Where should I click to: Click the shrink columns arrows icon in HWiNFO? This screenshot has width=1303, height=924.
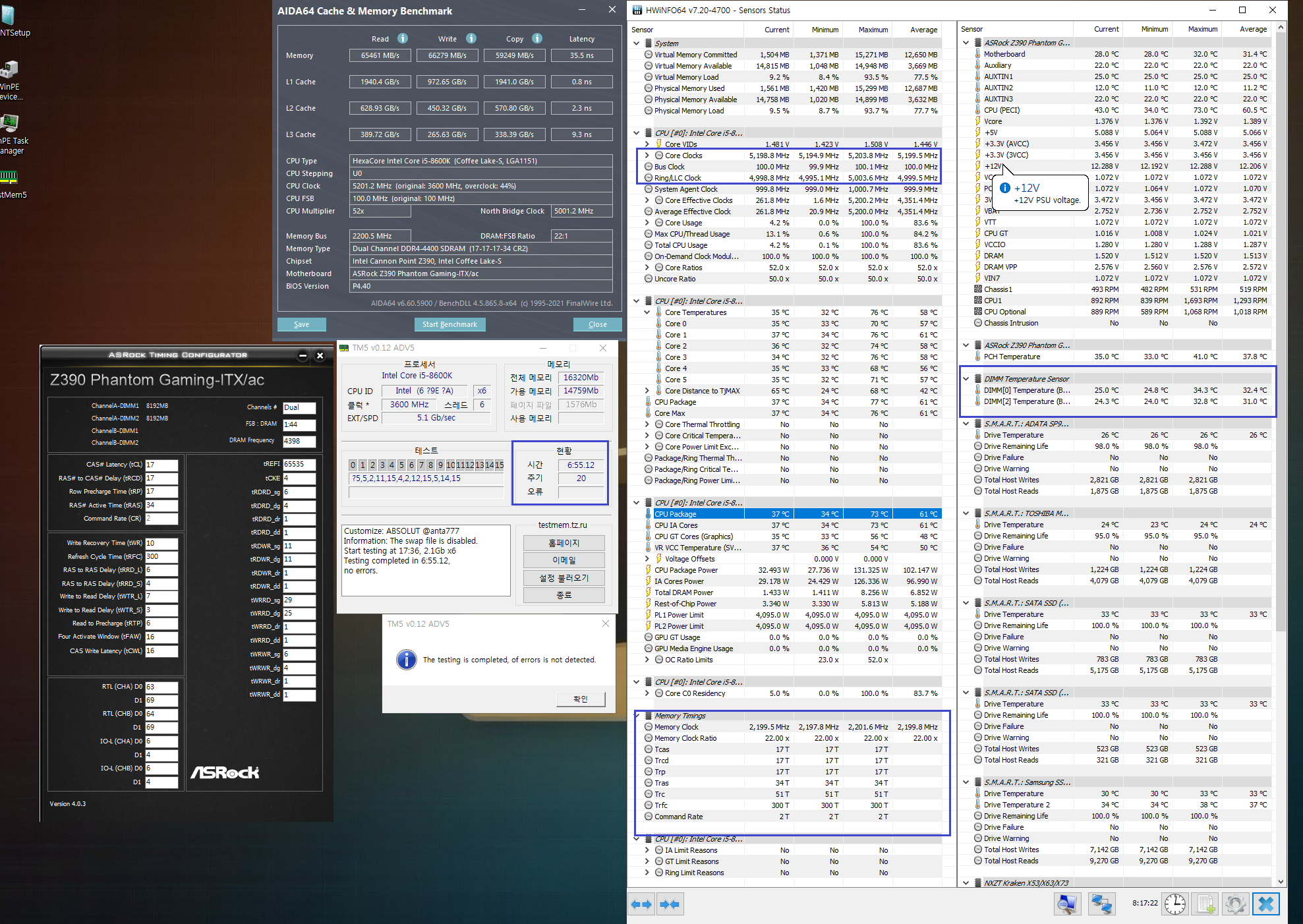pyautogui.click(x=670, y=904)
